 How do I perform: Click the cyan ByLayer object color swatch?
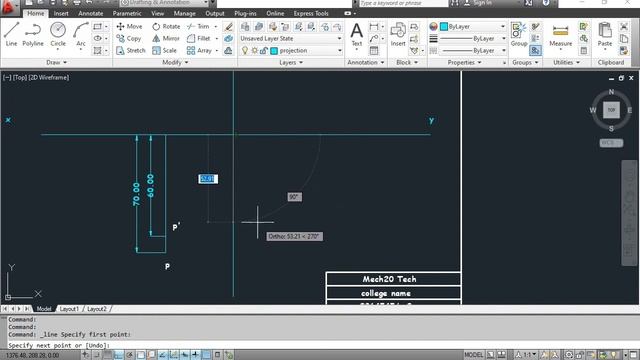pos(444,27)
